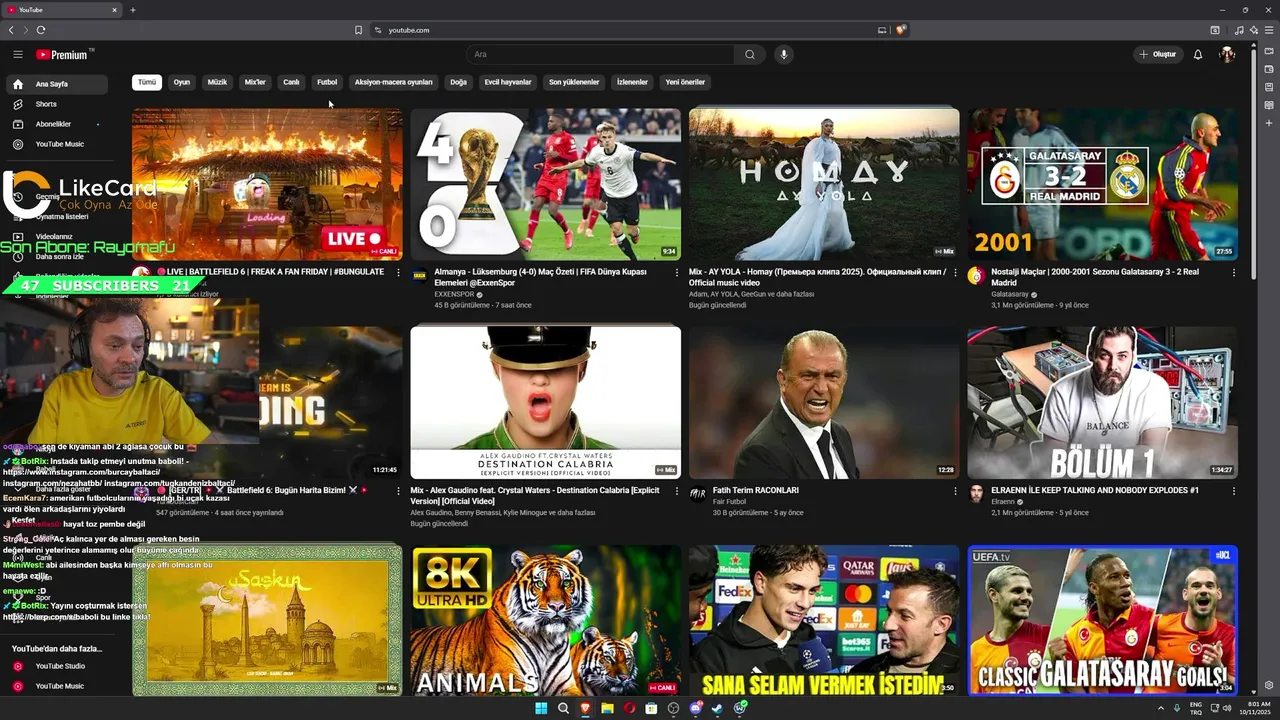This screenshot has height=720, width=1280.
Task: Select the Canlı filter chip
Action: tap(291, 82)
